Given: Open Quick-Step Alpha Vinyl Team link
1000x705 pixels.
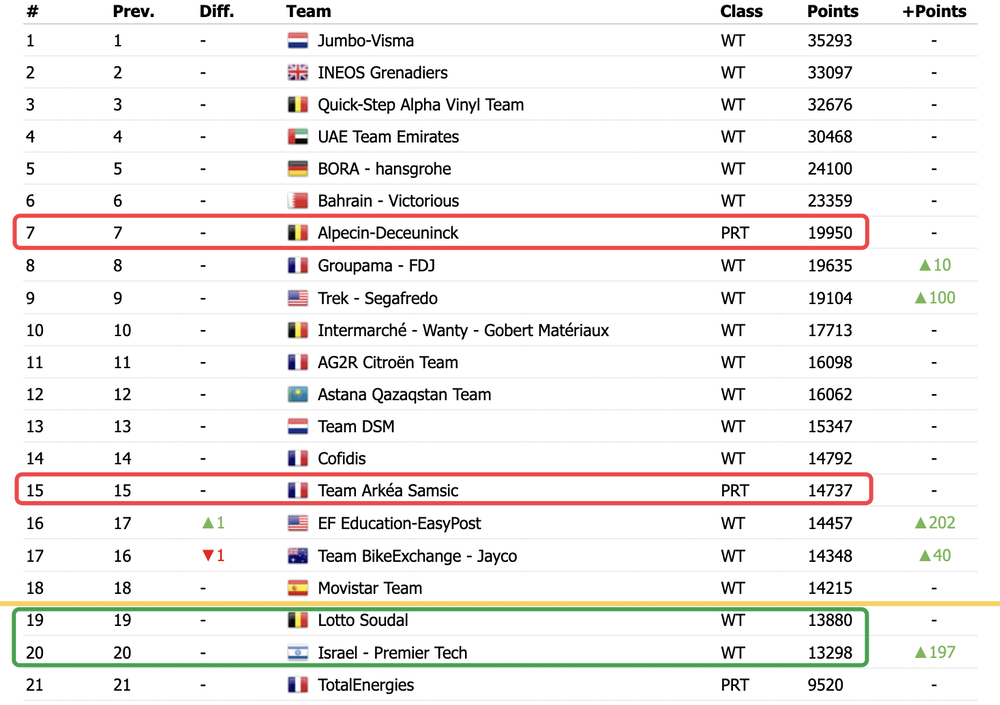Looking at the screenshot, I should [421, 105].
